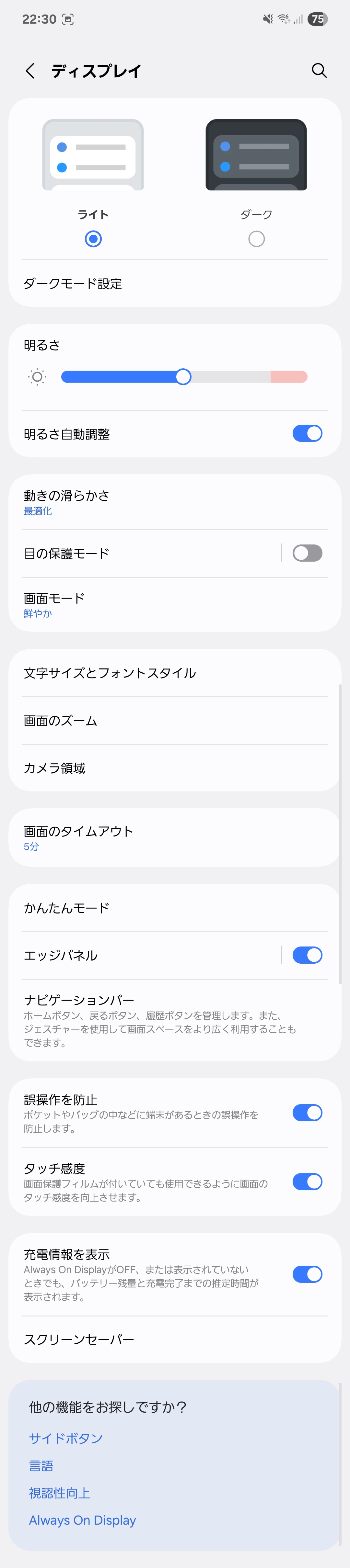Image resolution: width=350 pixels, height=1568 pixels.
Task: Tap the muted sound status icon
Action: (268, 19)
